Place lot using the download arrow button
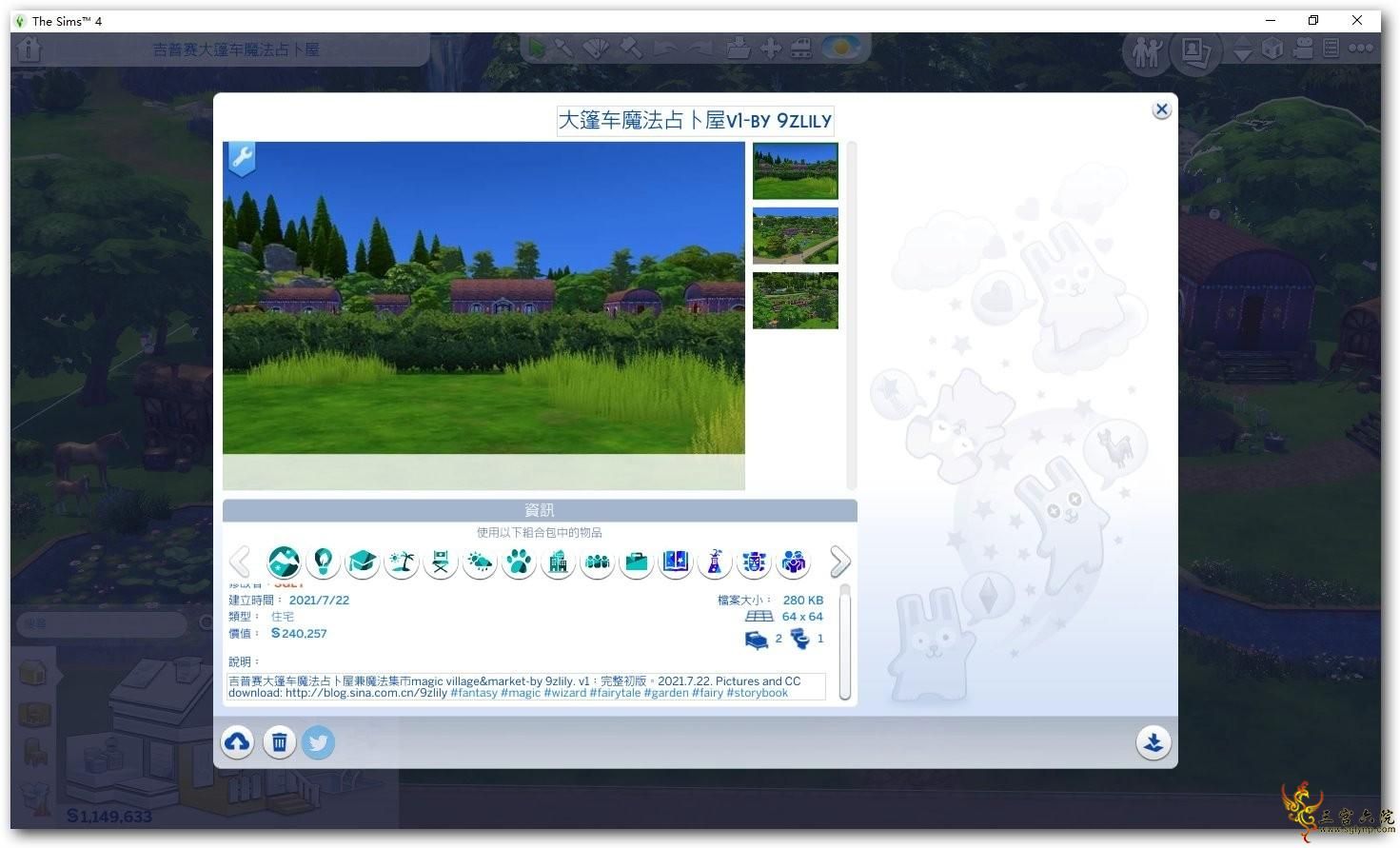The height and width of the screenshot is (848, 1400). click(1154, 742)
